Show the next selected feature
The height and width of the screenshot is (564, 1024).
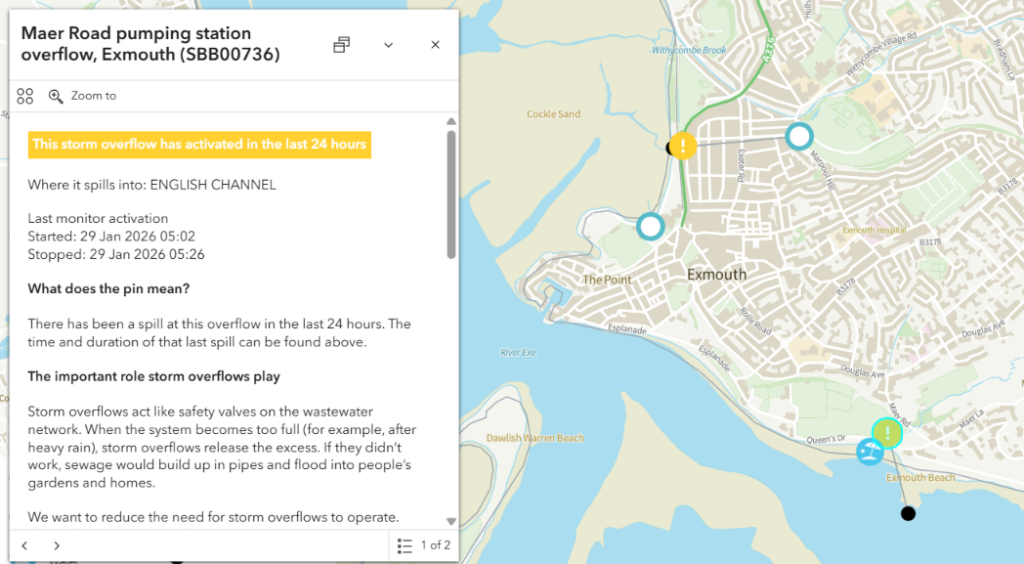coord(57,545)
